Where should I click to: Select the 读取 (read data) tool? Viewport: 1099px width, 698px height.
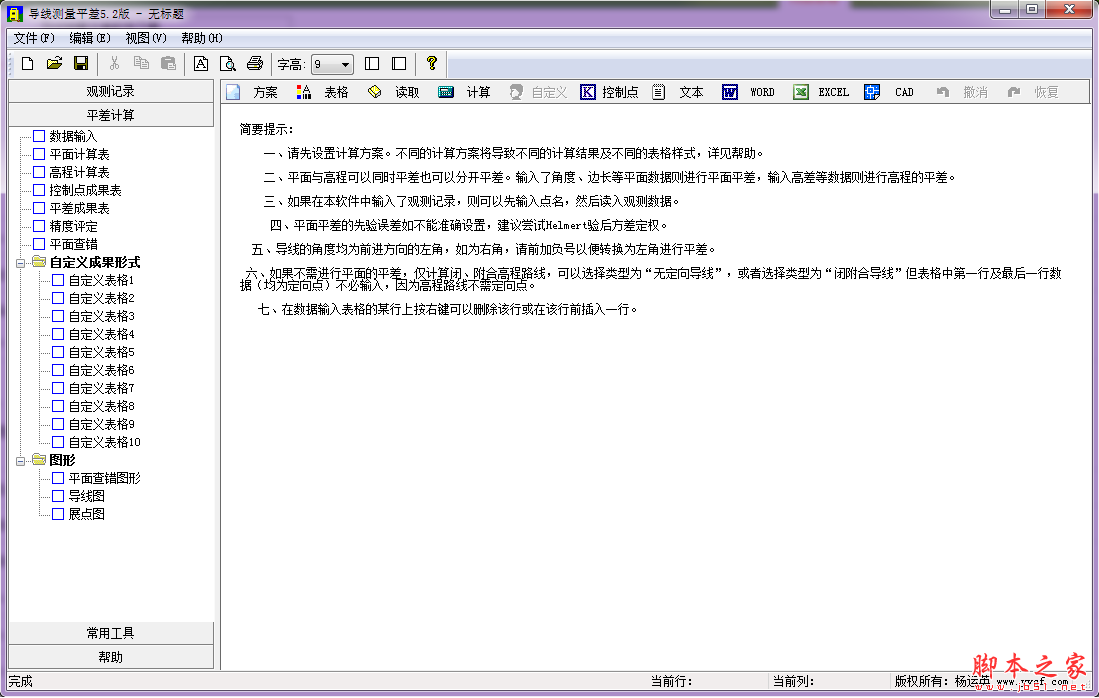pos(388,91)
